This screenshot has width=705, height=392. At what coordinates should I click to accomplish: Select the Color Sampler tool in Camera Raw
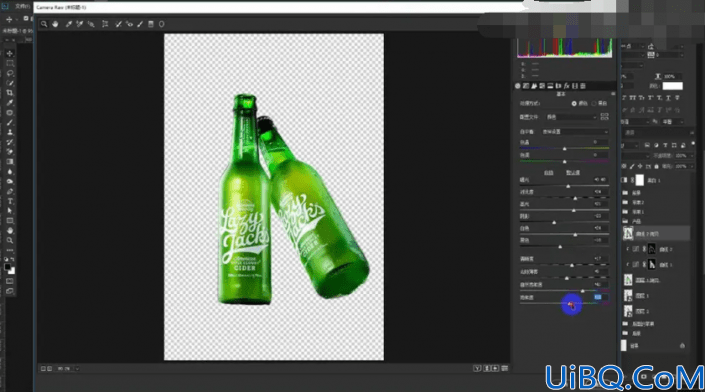[x=80, y=24]
